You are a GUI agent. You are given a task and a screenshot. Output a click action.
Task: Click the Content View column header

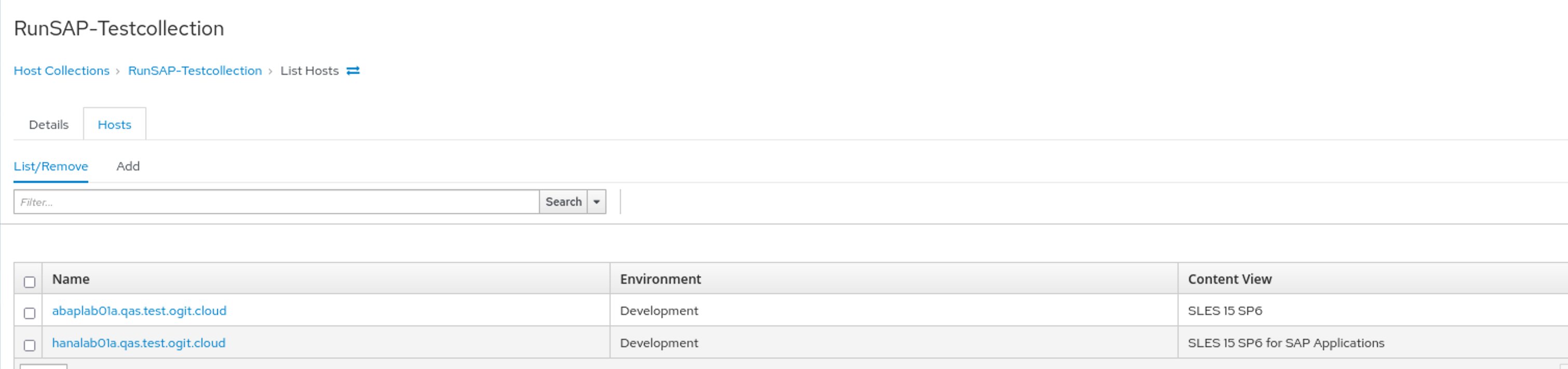(1229, 280)
